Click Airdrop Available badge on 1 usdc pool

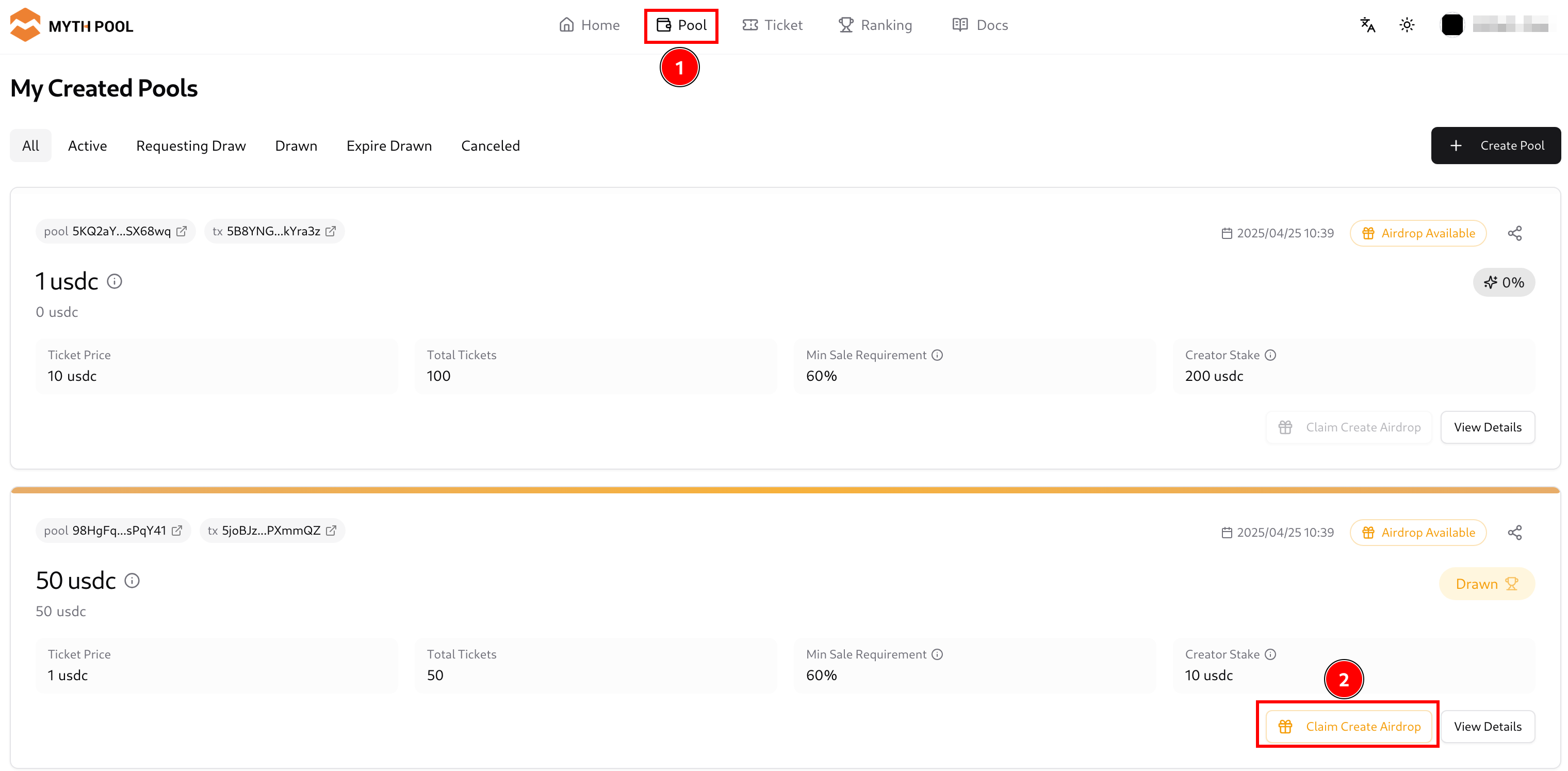1418,233
